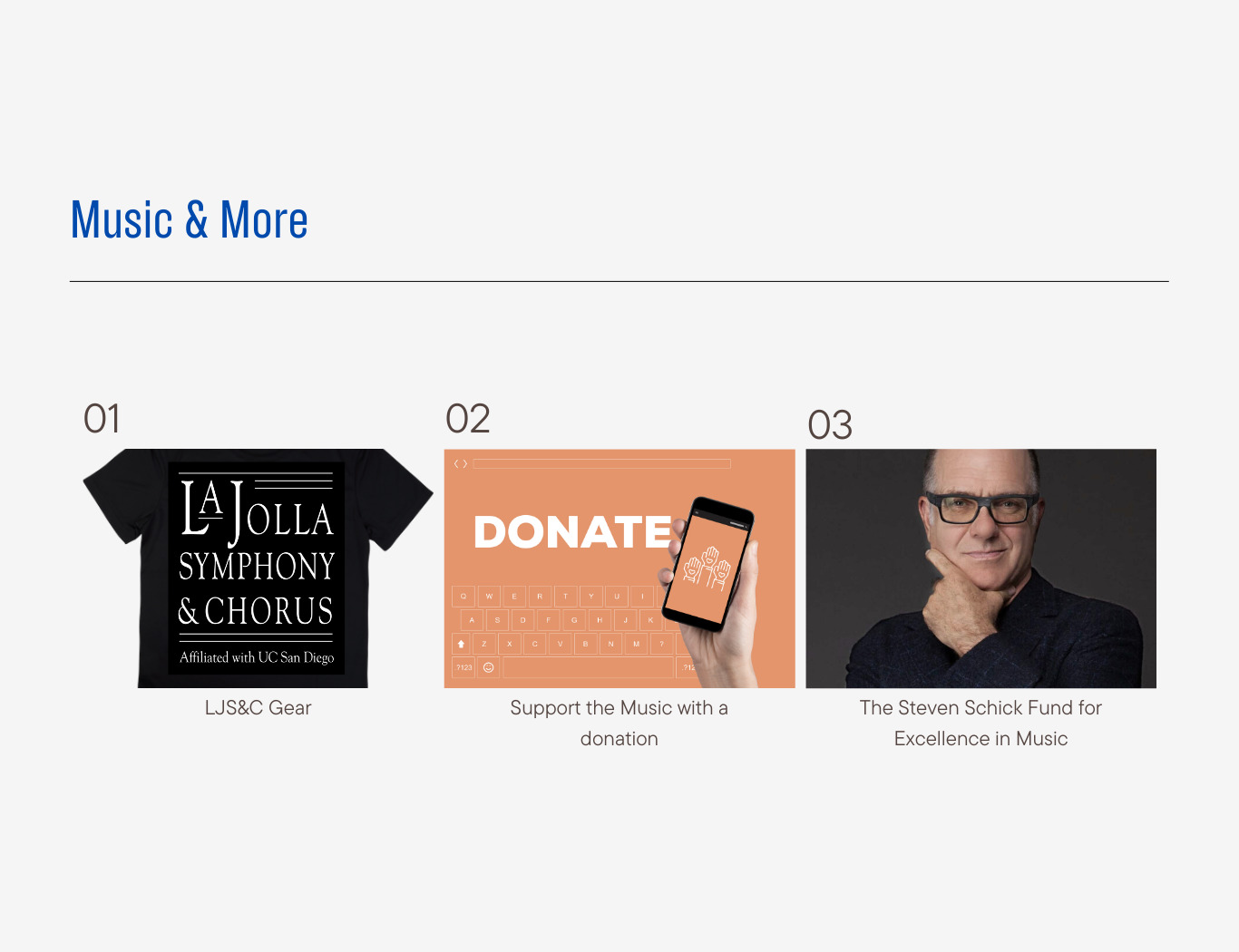1239x952 pixels.
Task: Open the LJS&C Gear t-shirt image
Action: tap(258, 568)
